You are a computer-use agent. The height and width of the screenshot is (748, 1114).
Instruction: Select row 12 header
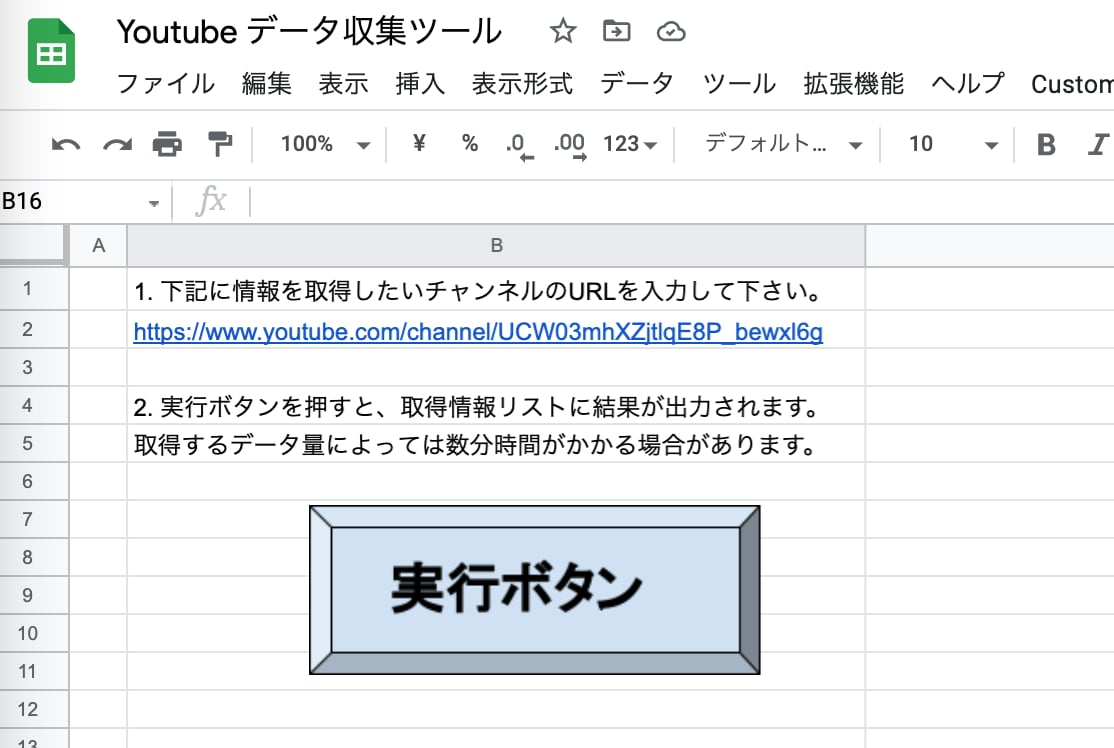33,709
